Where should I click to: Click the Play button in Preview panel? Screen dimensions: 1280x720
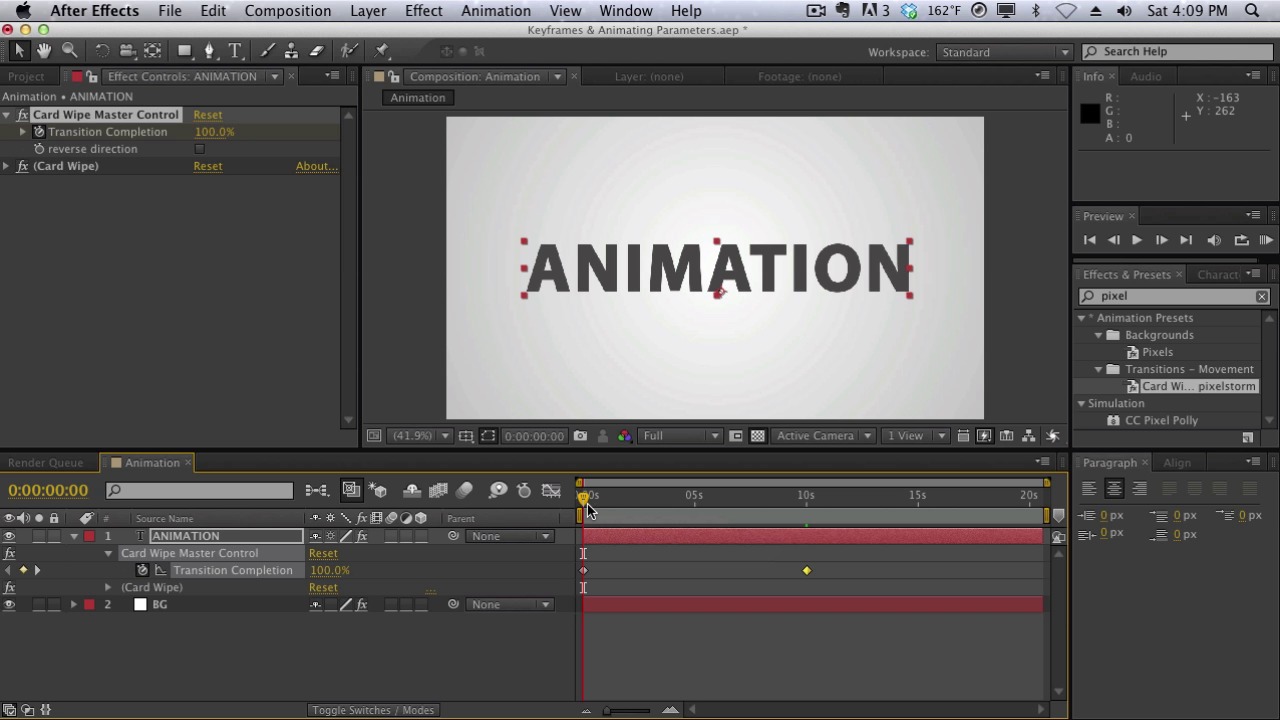click(x=1137, y=240)
